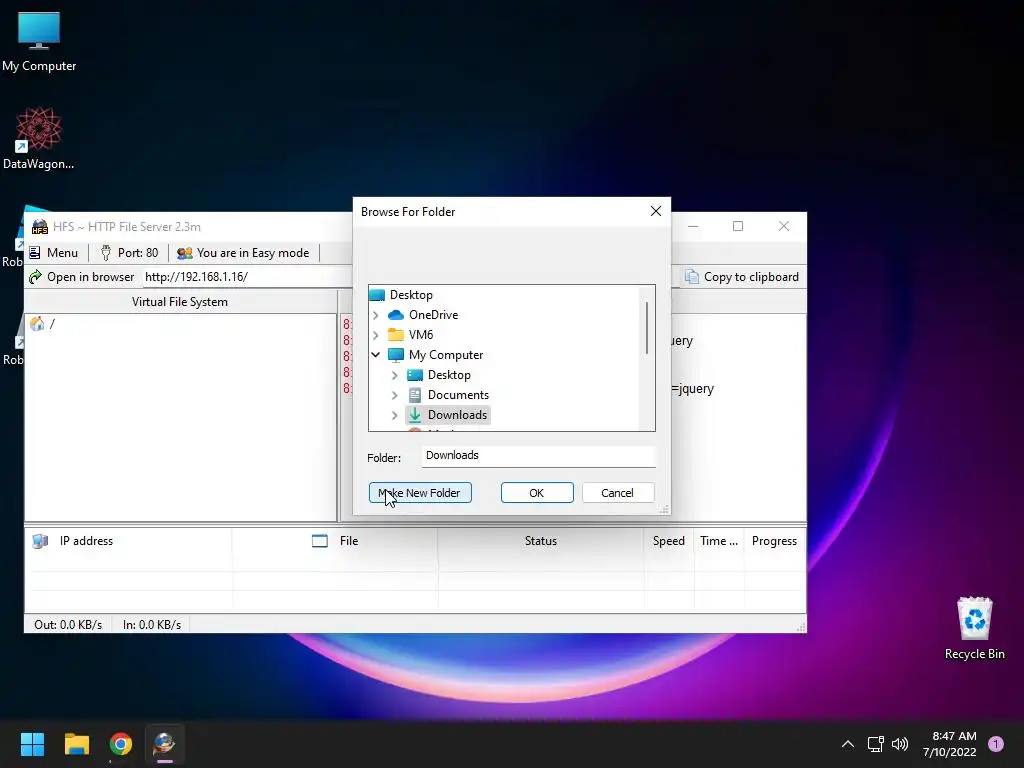Viewport: 1024px width, 768px height.
Task: Select the Downloads folder in tree
Action: [x=447, y=415]
